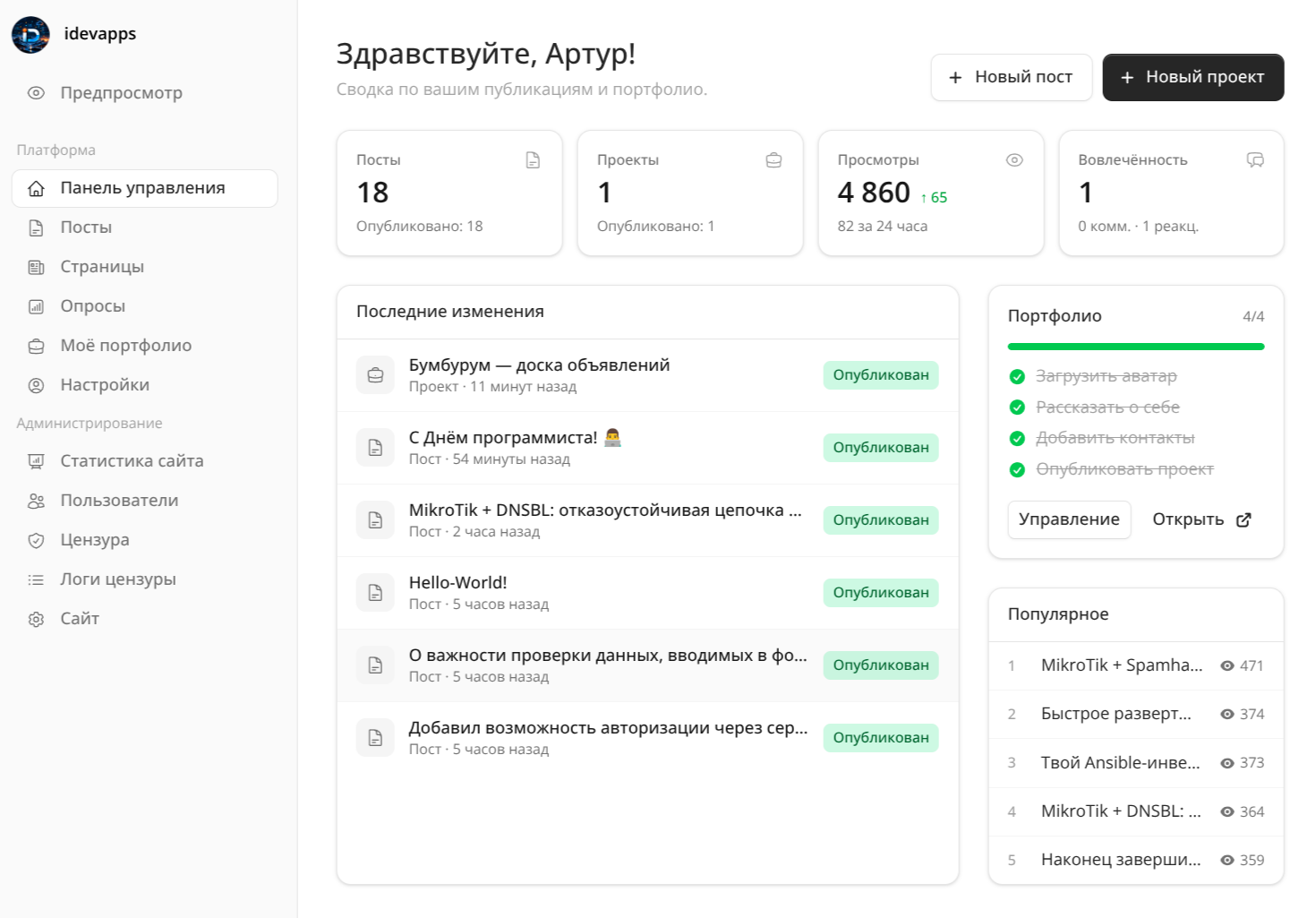Click the chart icon next to Опросы

36,306
